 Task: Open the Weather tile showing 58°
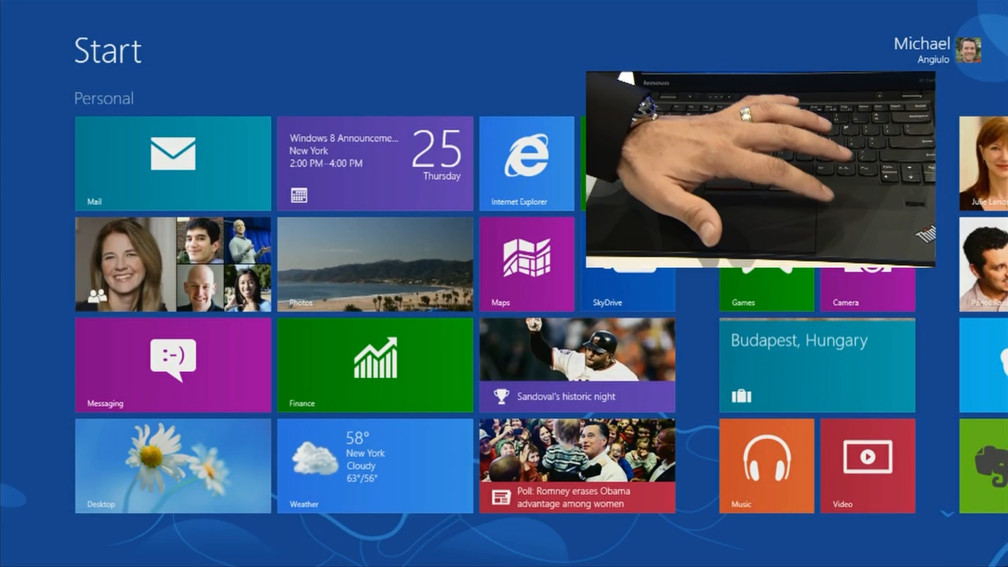[x=375, y=465]
